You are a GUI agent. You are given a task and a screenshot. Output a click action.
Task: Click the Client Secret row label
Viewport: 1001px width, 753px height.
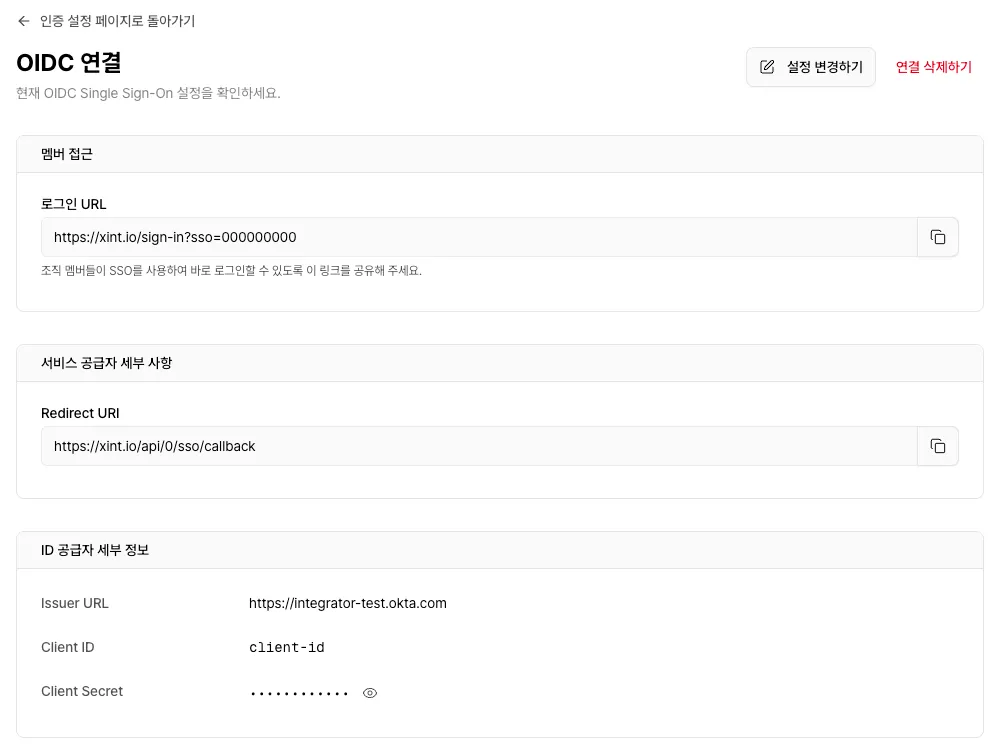pos(82,691)
